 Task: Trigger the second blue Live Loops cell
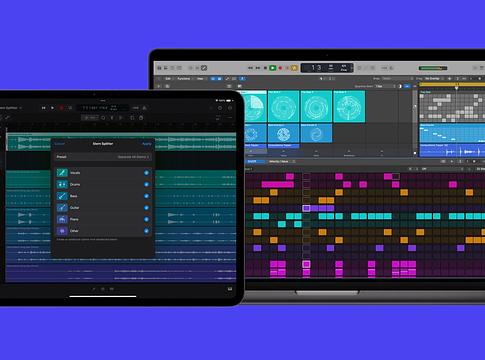[x=284, y=133]
